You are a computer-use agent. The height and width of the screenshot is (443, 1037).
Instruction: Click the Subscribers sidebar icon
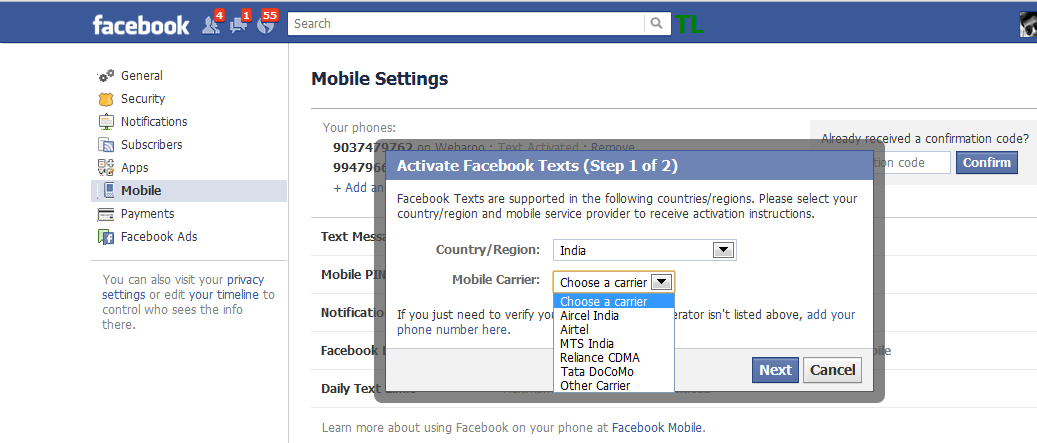tap(106, 145)
